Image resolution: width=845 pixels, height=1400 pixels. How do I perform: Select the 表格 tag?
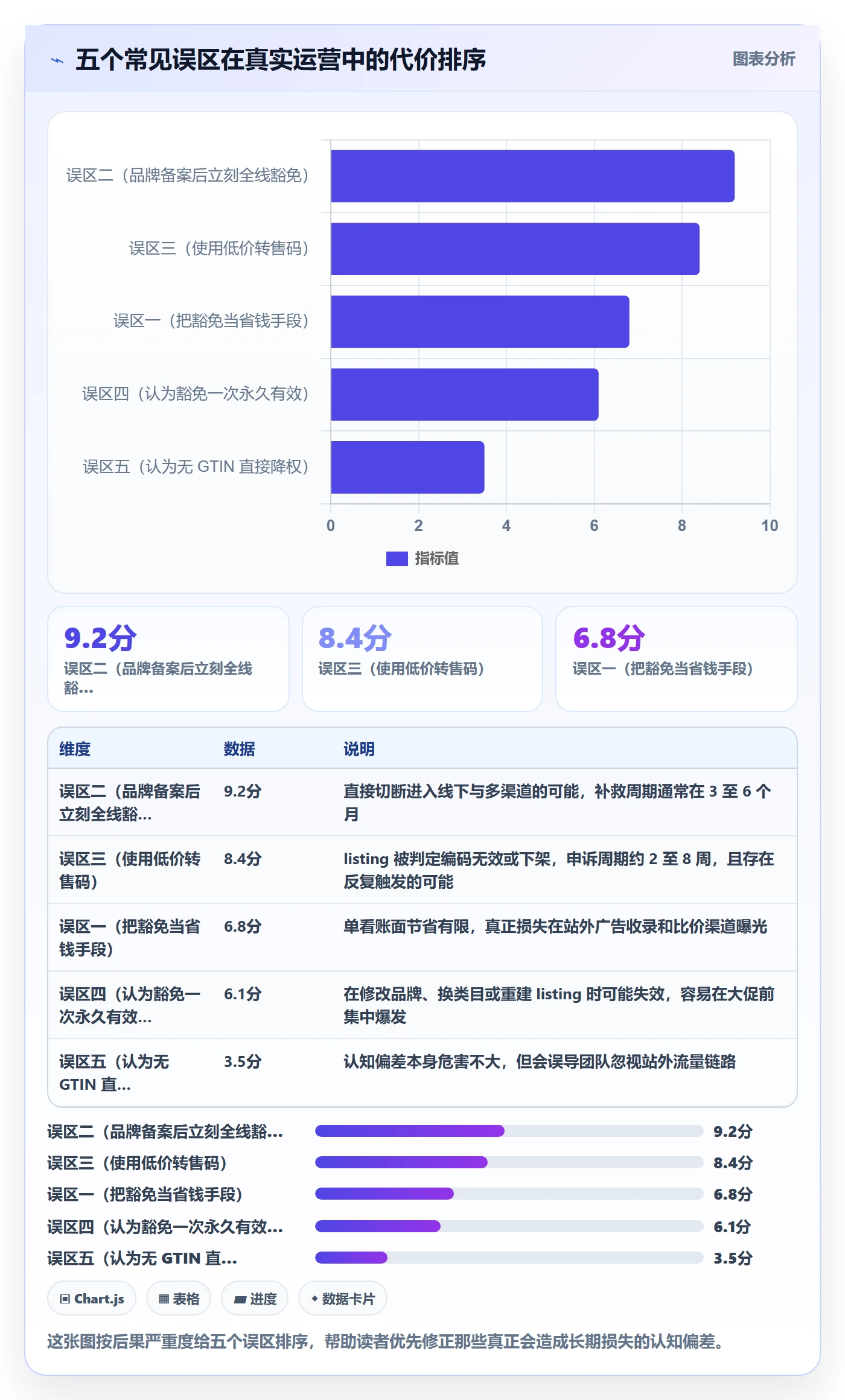coord(179,1299)
